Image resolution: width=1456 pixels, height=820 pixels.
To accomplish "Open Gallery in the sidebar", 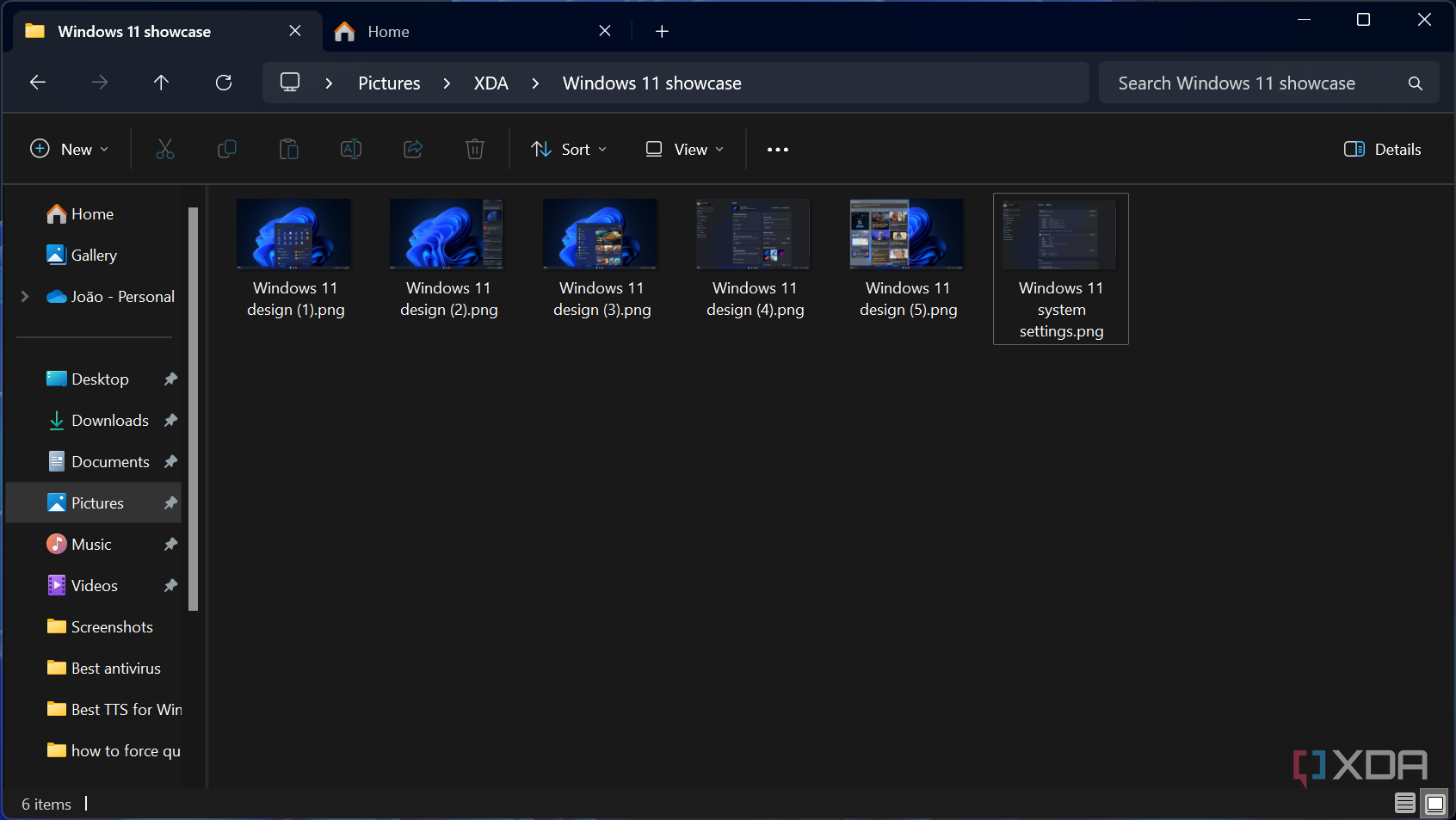I will coord(95,256).
